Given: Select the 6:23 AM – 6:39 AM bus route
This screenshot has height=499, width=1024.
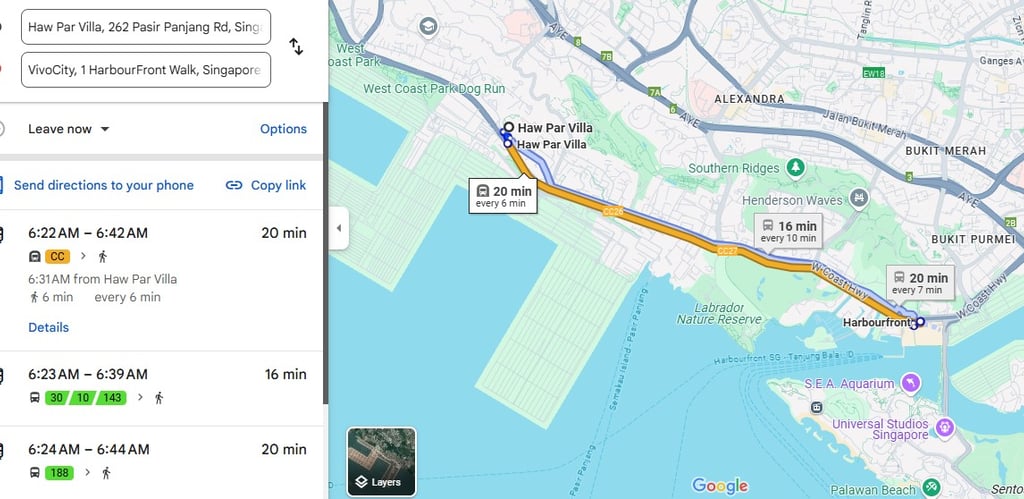Looking at the screenshot, I should tap(161, 389).
